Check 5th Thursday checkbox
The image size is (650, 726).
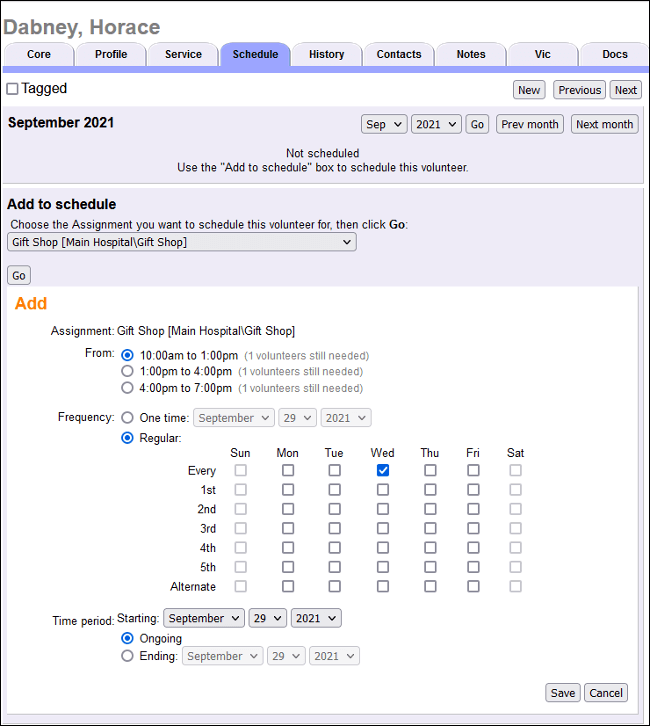(x=430, y=567)
